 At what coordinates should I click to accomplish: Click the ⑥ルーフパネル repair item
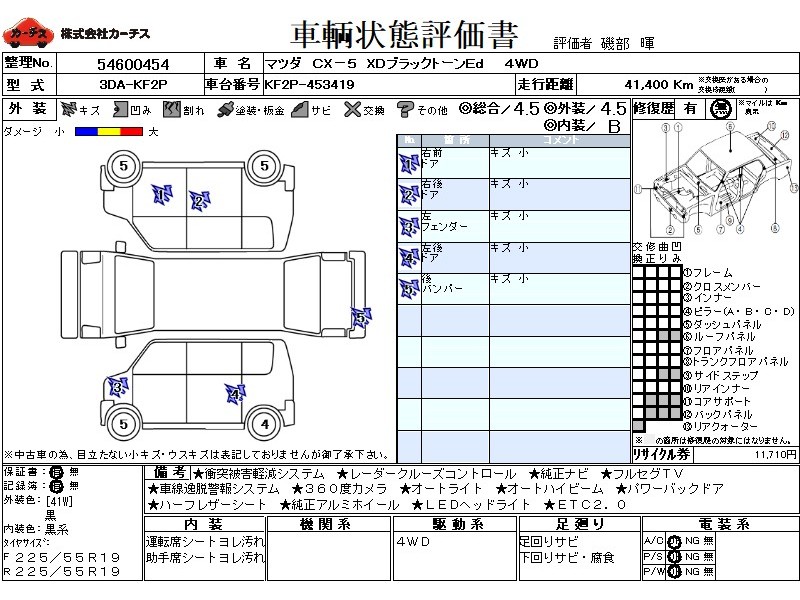(x=719, y=336)
